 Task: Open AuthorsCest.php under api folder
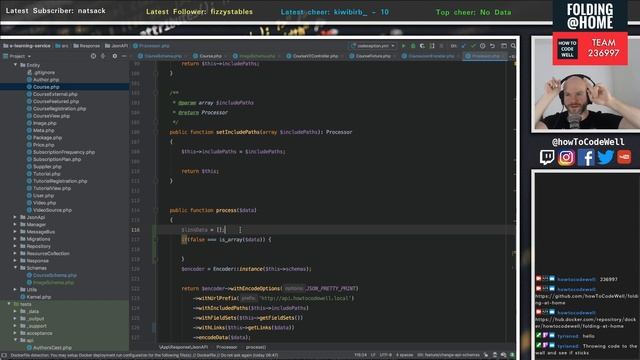tap(52, 347)
